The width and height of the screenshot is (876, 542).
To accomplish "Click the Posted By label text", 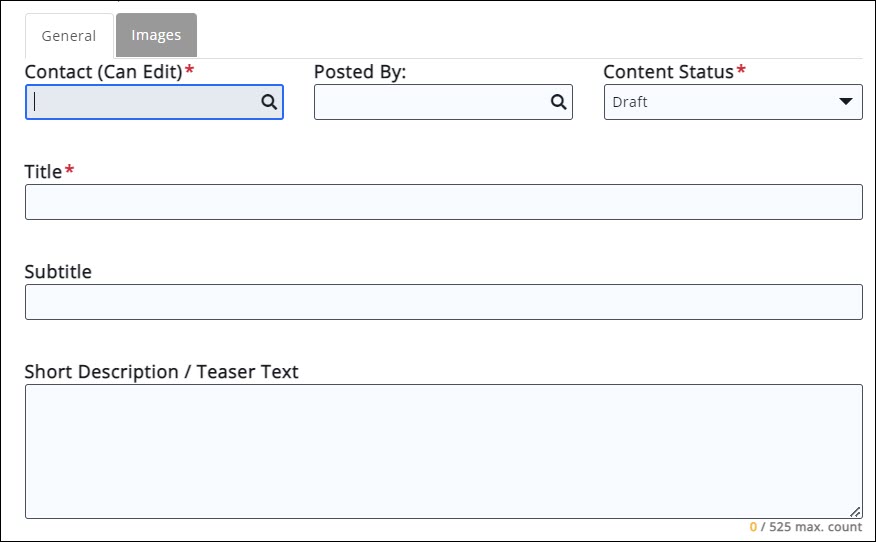I will (359, 72).
